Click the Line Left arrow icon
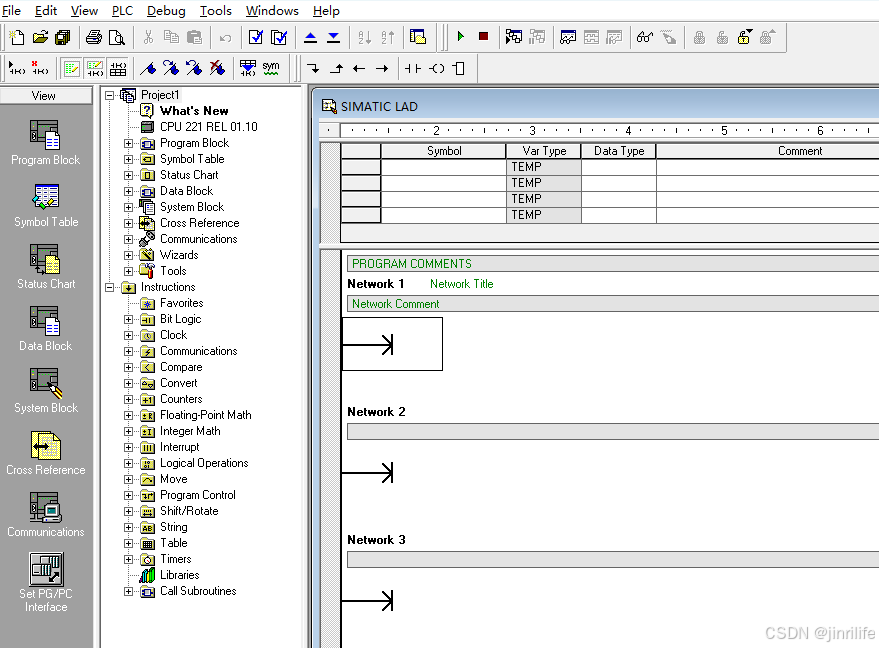The image size is (879, 648). tap(359, 68)
